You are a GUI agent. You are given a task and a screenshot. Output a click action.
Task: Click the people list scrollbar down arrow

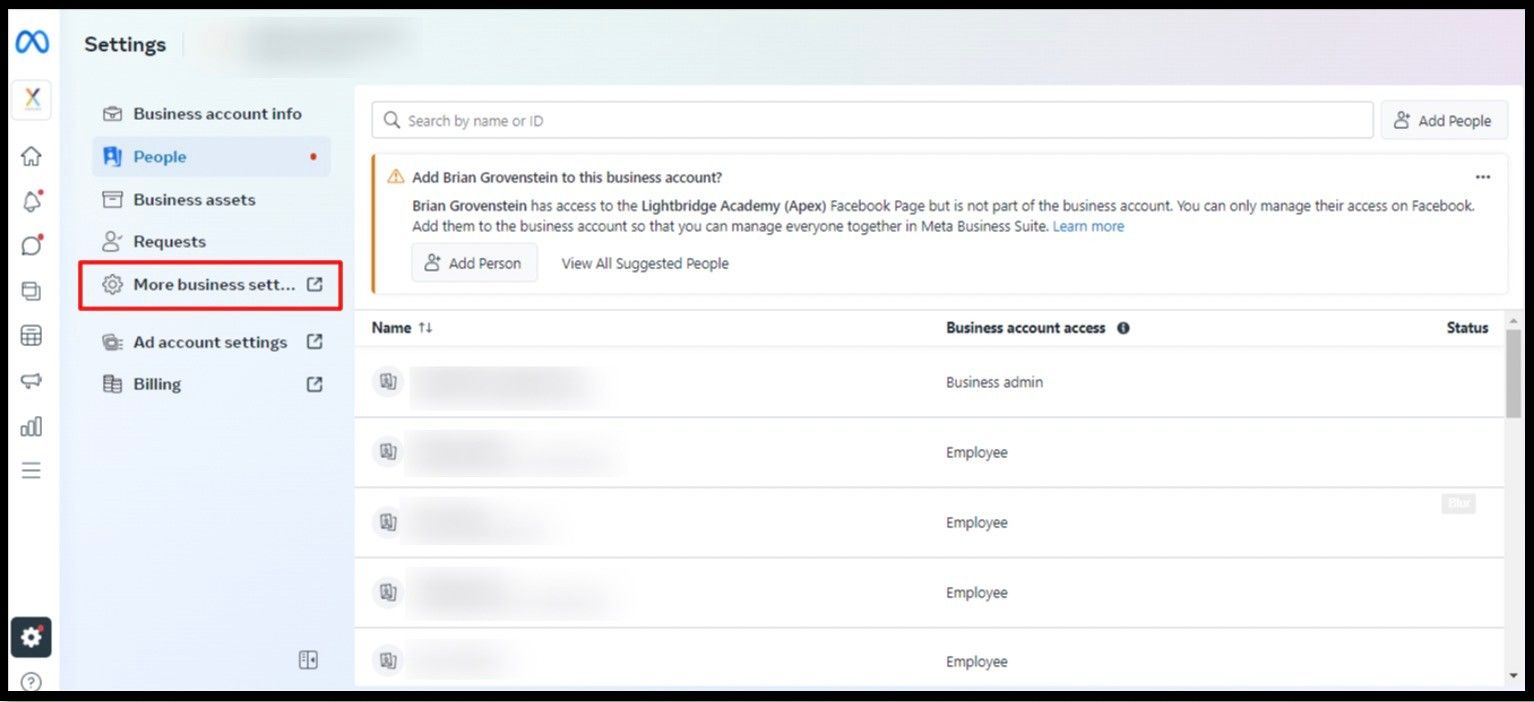pos(1513,677)
